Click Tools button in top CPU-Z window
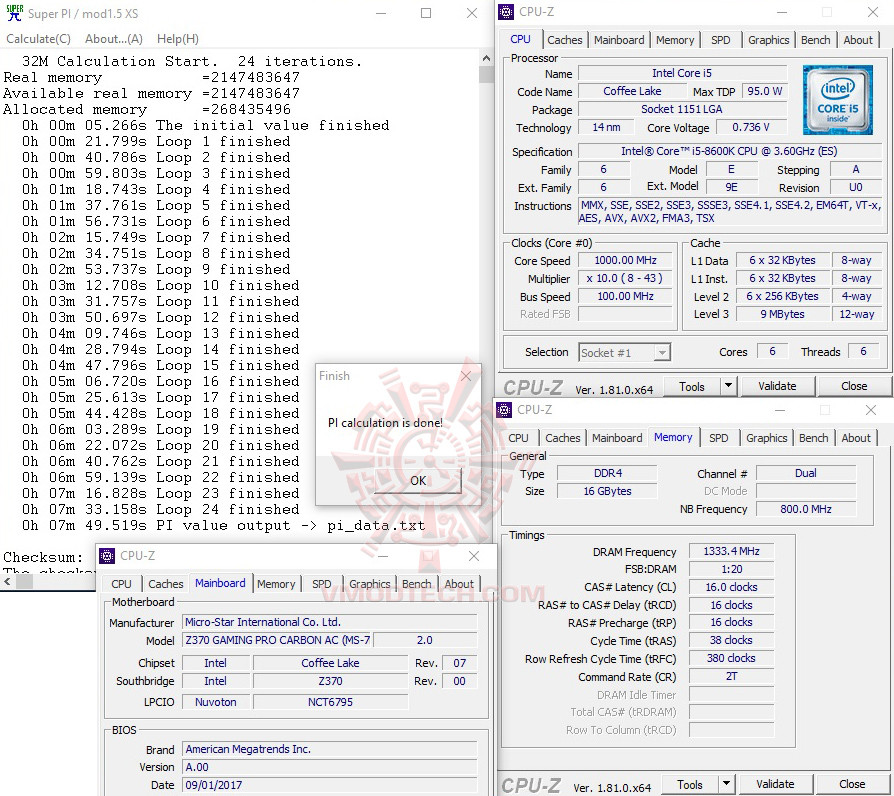Screen dimensions: 894x796 pyautogui.click(x=692, y=387)
